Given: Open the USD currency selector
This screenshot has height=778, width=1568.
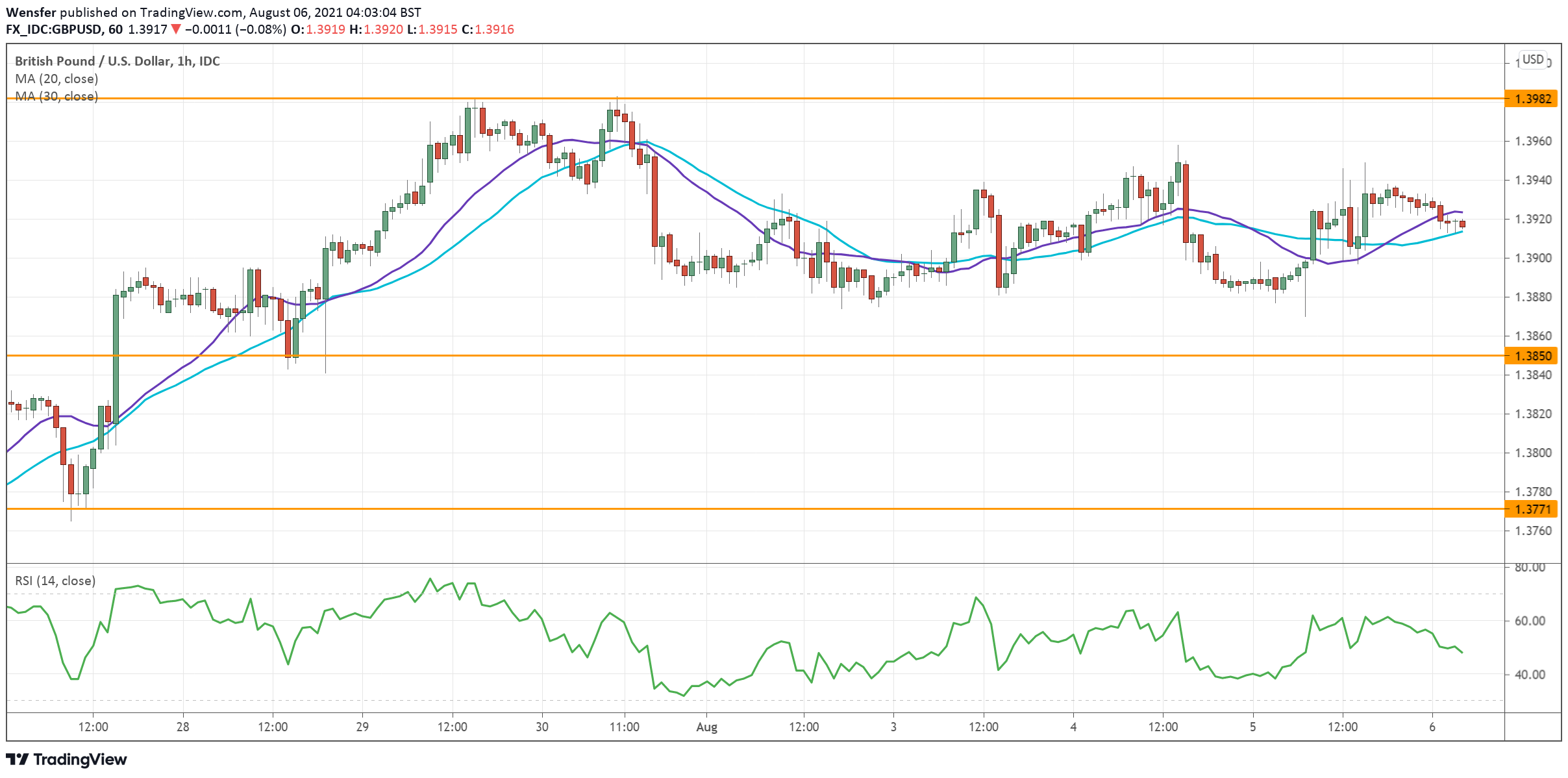Looking at the screenshot, I should click(x=1533, y=60).
